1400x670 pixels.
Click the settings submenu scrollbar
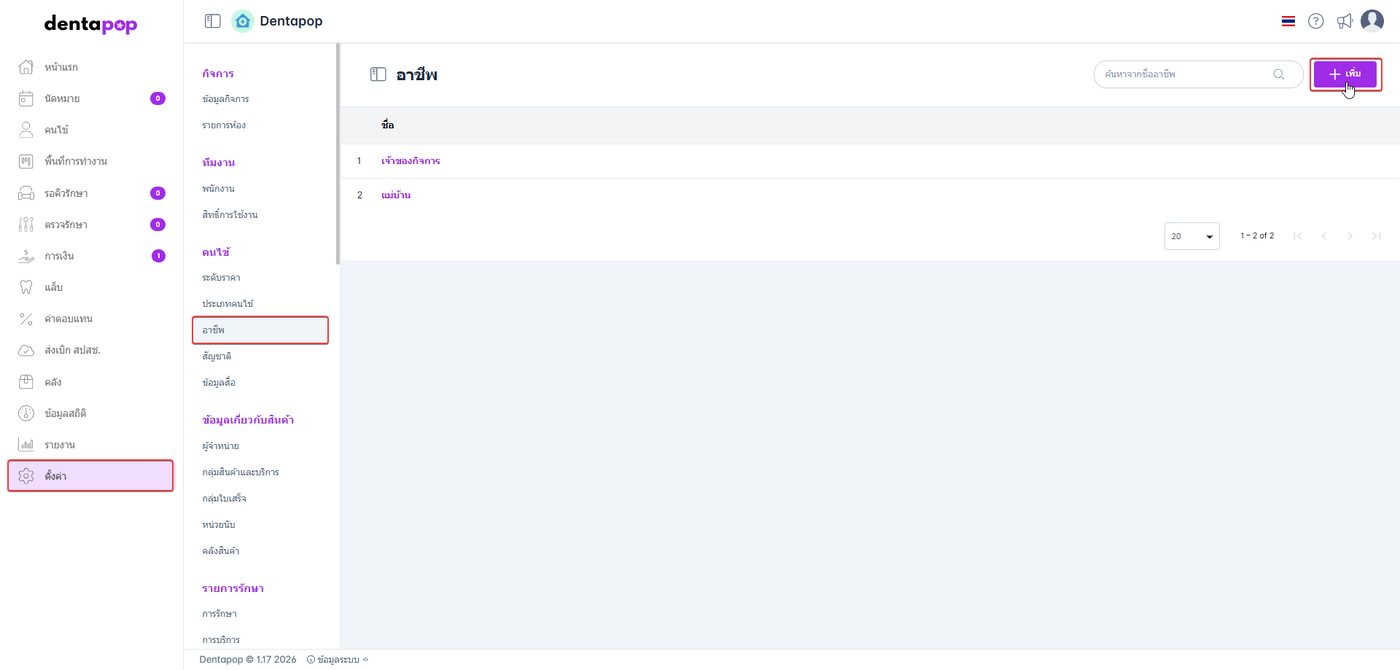338,153
